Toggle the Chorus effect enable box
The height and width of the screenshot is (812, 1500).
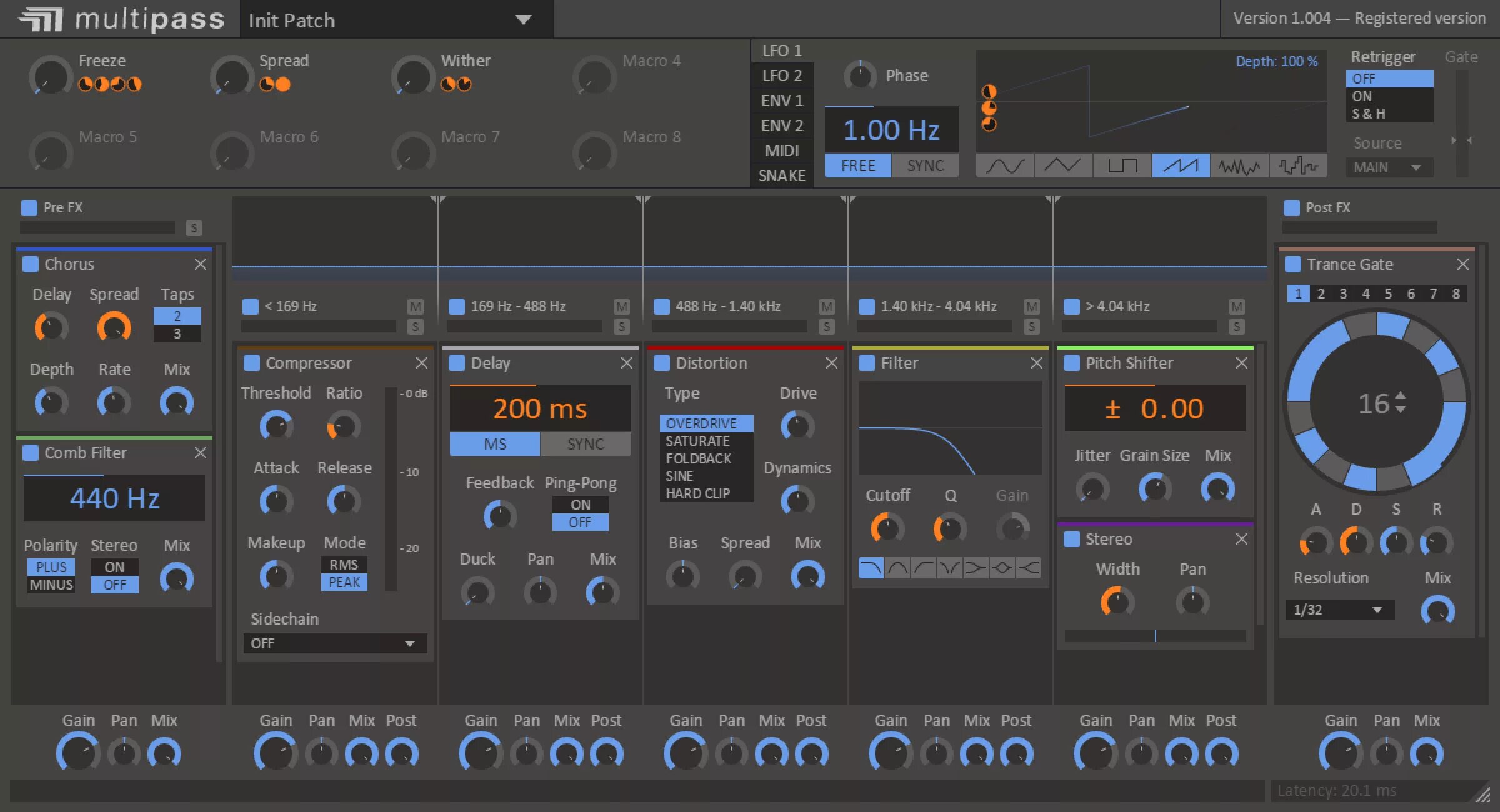[x=30, y=264]
